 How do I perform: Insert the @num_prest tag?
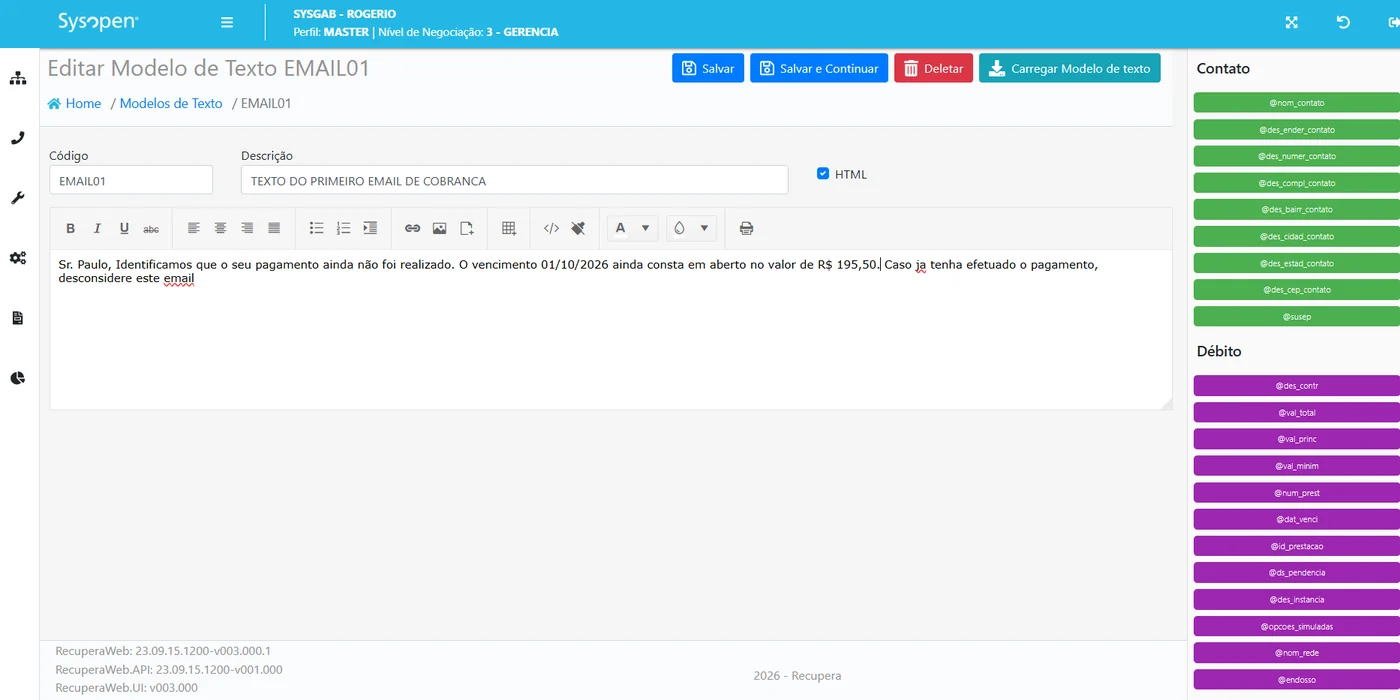point(1296,492)
